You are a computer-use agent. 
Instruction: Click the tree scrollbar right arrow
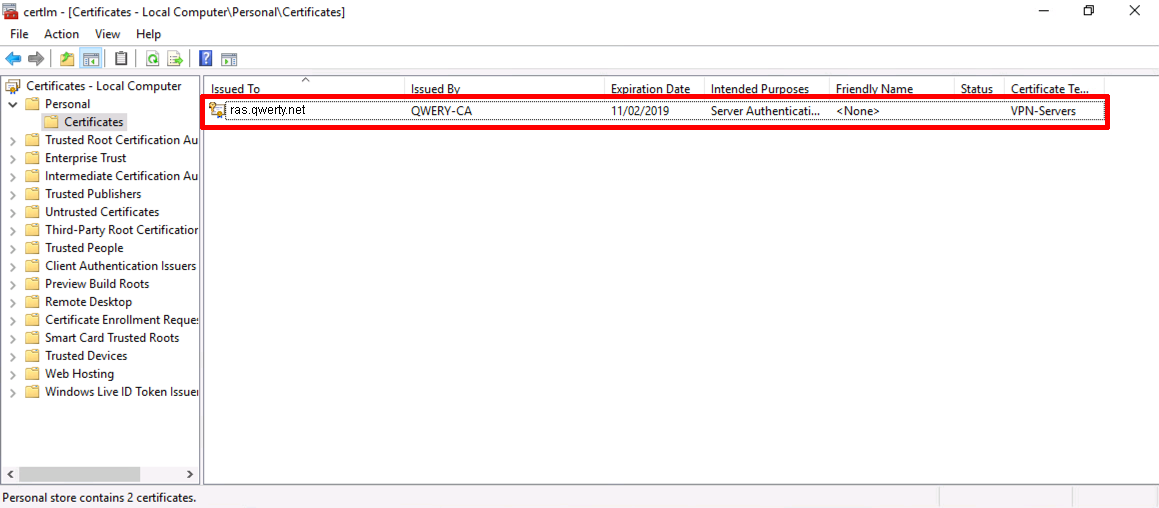pos(189,474)
